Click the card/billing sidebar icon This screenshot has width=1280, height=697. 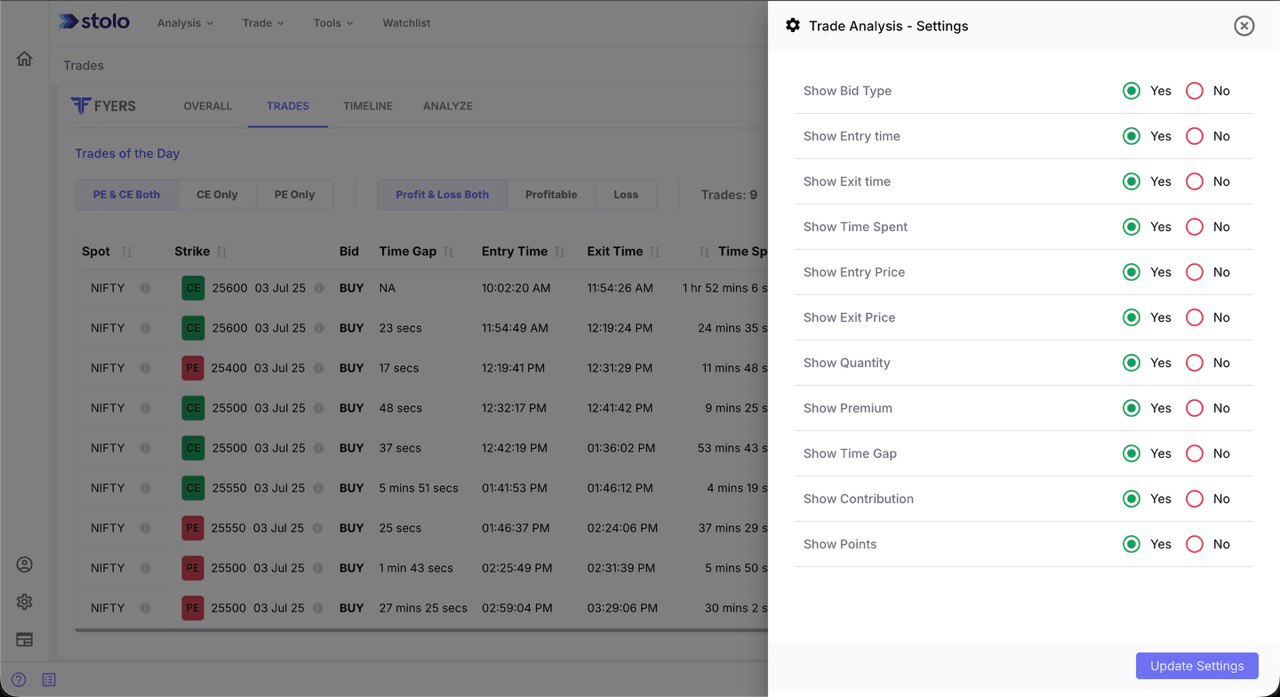tap(25, 640)
